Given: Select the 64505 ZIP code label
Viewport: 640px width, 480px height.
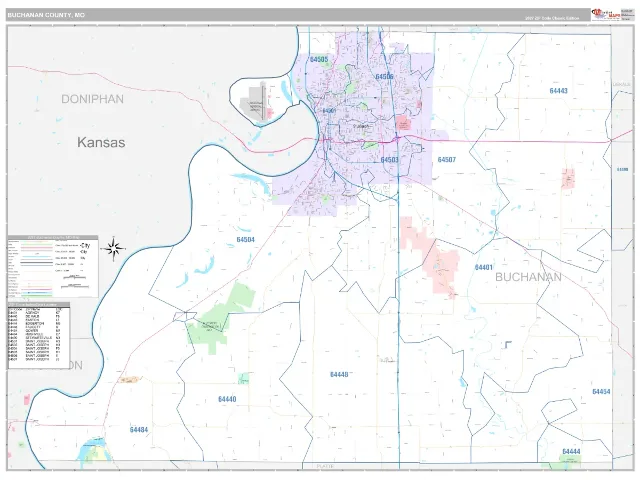Looking at the screenshot, I should pos(319,60).
